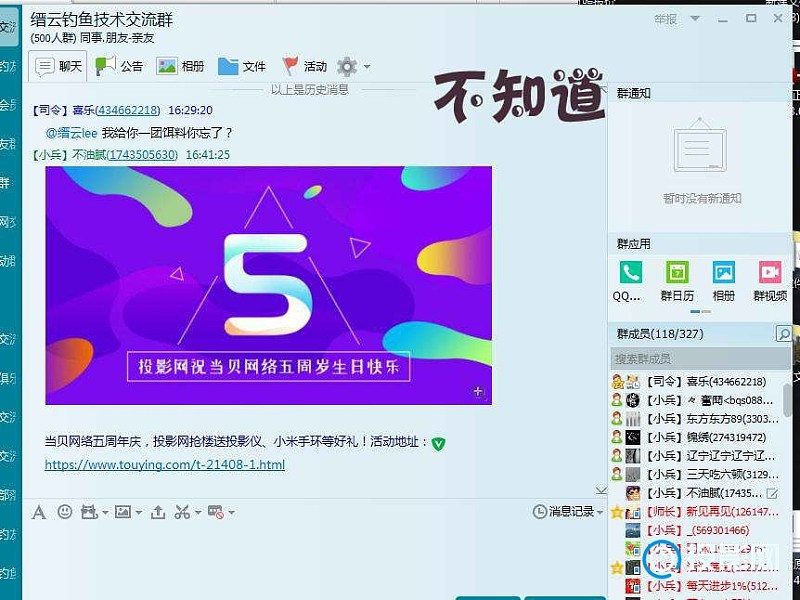This screenshot has height=600, width=800.
Task: Expand the cat-face sticker options arrow
Action: pos(105,512)
